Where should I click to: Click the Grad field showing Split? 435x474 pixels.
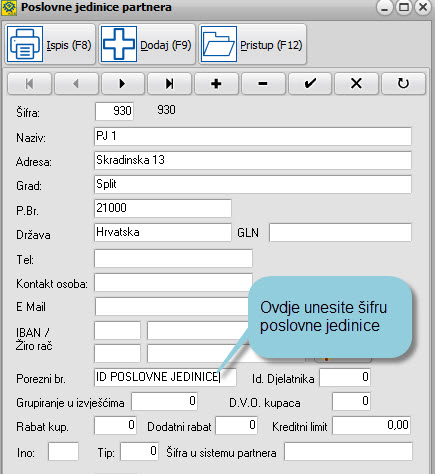coord(253,184)
